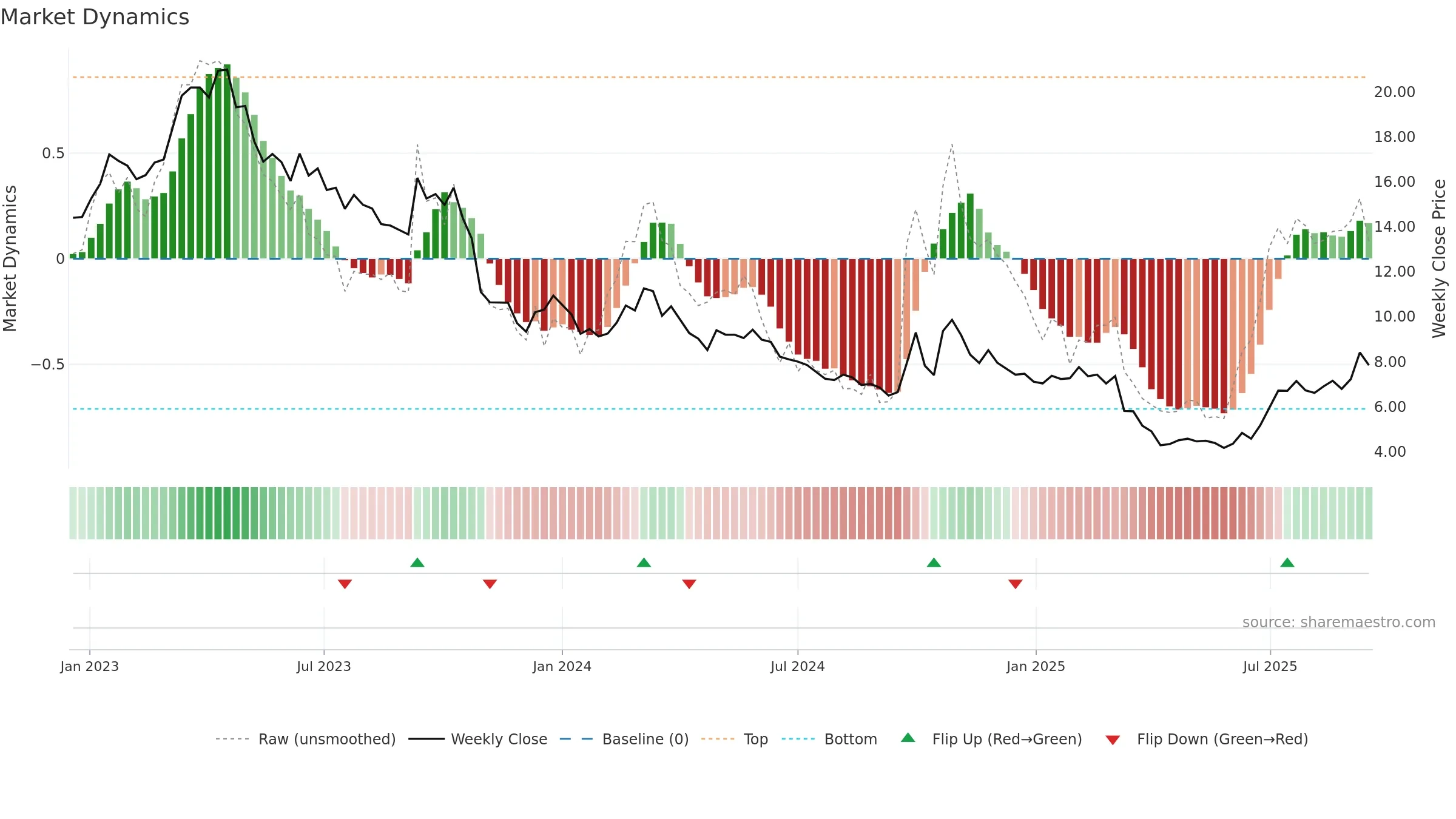
Task: Click the source: sharemaestro.com text
Action: [1339, 622]
